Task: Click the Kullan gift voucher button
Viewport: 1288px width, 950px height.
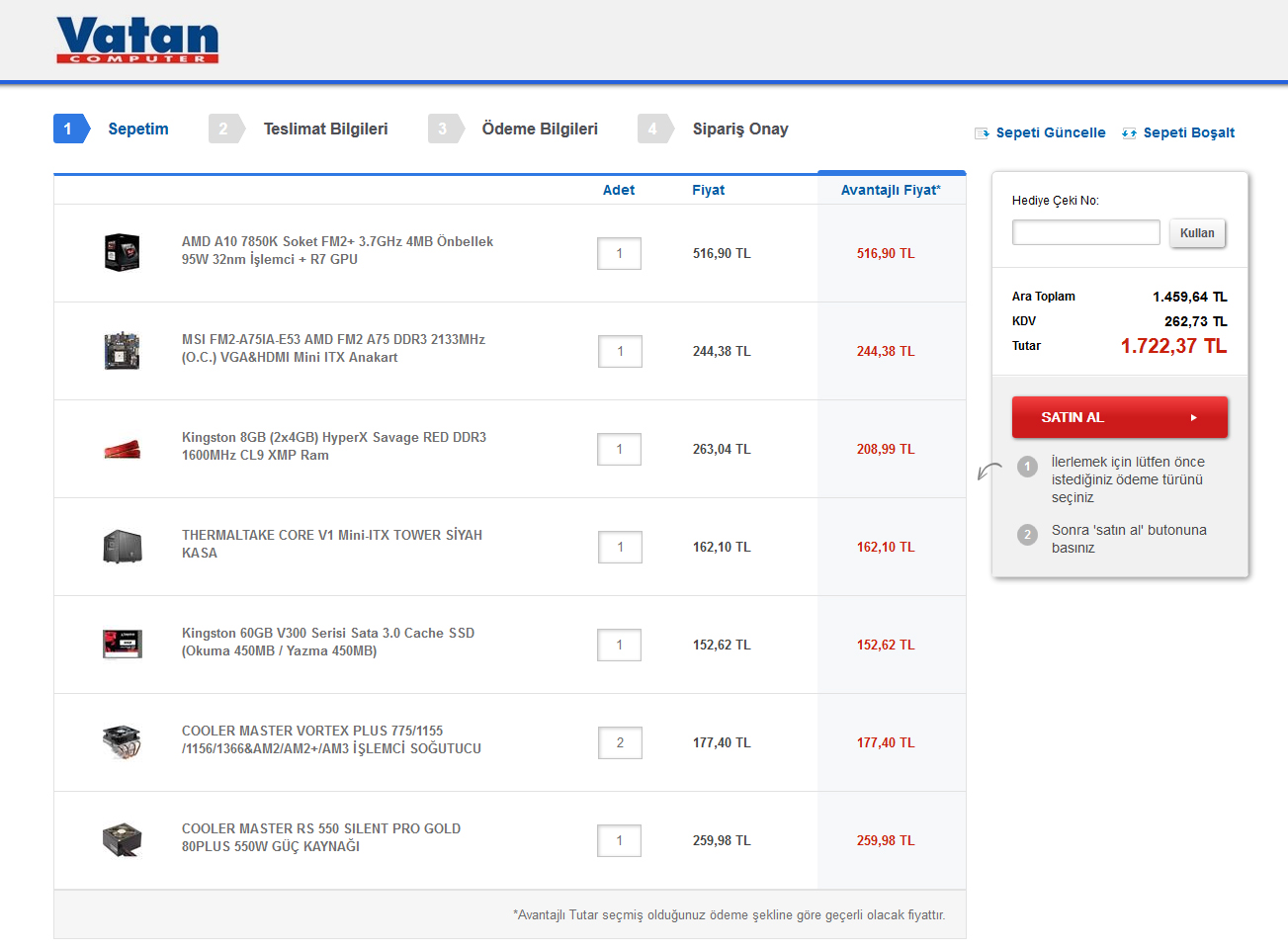Action: point(1197,233)
